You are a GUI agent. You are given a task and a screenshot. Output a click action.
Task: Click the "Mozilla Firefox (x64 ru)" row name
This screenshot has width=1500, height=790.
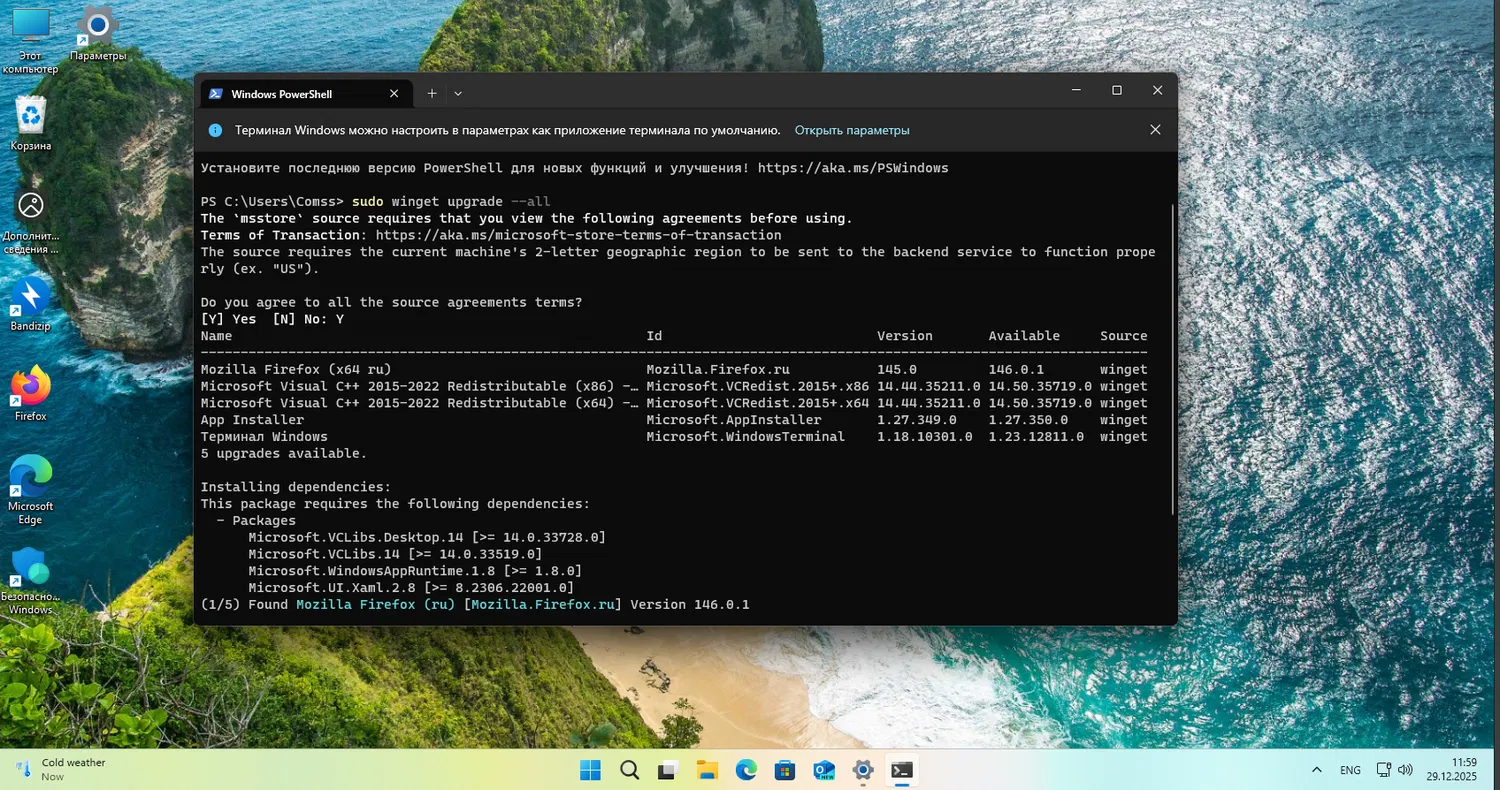point(297,370)
